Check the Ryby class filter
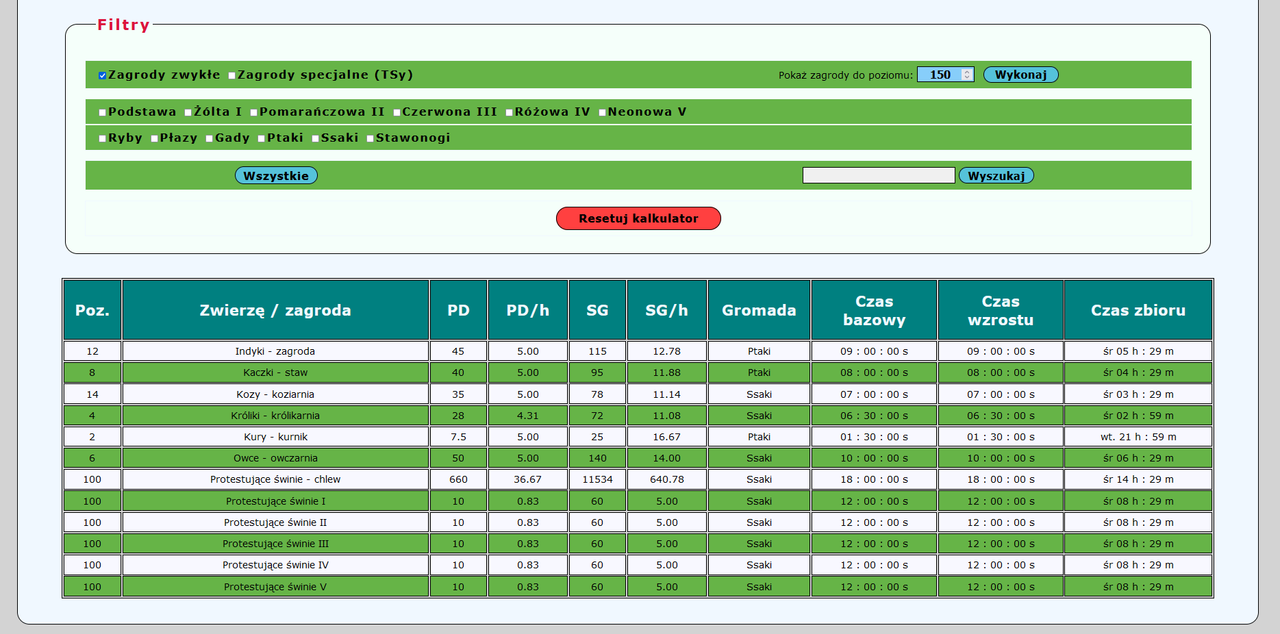This screenshot has width=1280, height=634. 102,138
